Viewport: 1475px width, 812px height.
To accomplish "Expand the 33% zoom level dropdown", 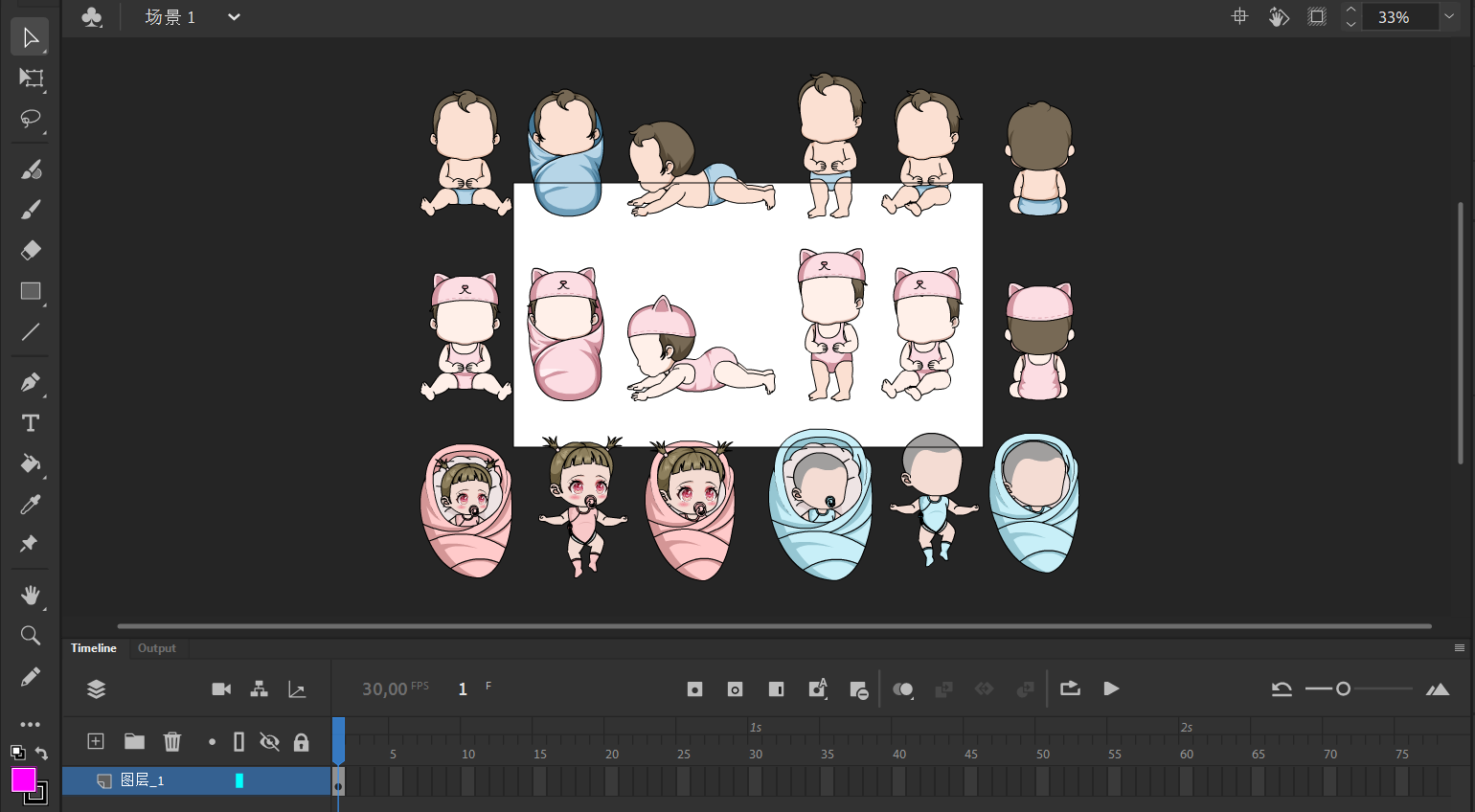I will [x=1449, y=17].
